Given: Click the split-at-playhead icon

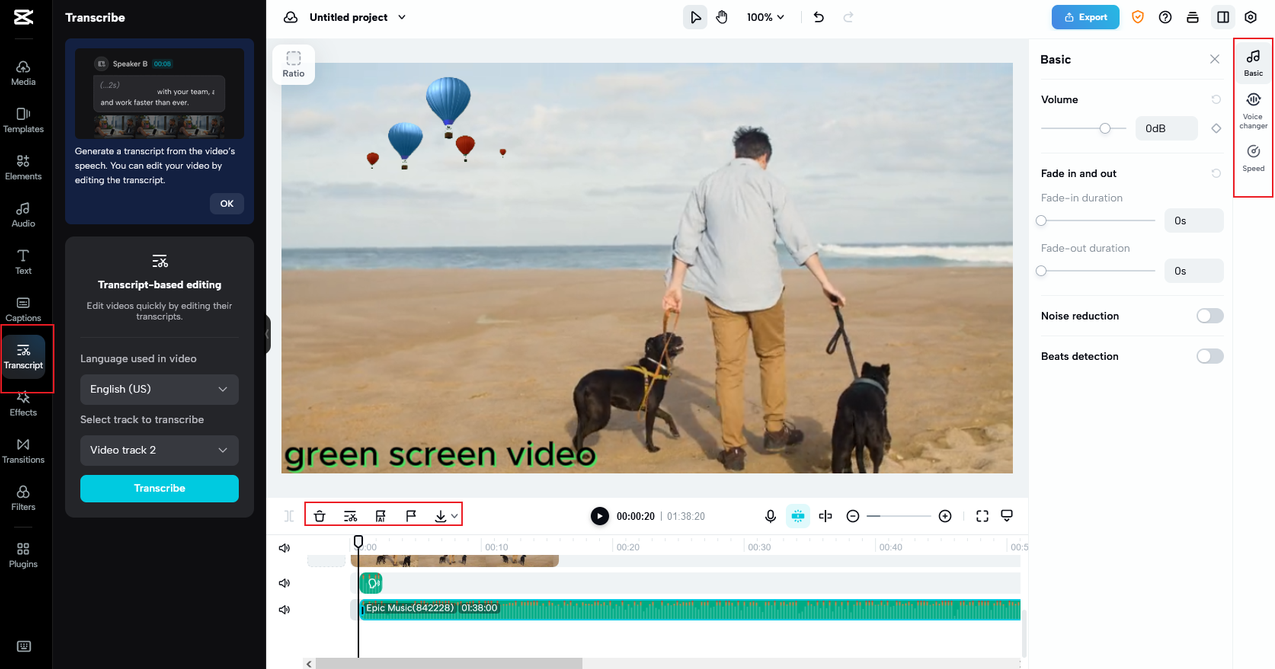Looking at the screenshot, I should [x=825, y=516].
